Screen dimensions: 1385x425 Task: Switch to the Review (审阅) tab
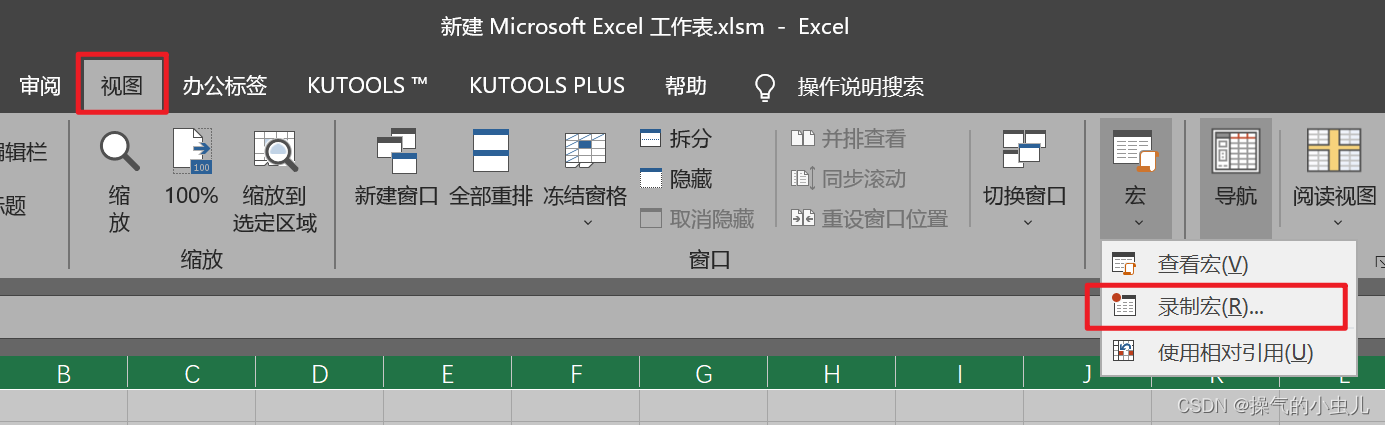pyautogui.click(x=40, y=86)
